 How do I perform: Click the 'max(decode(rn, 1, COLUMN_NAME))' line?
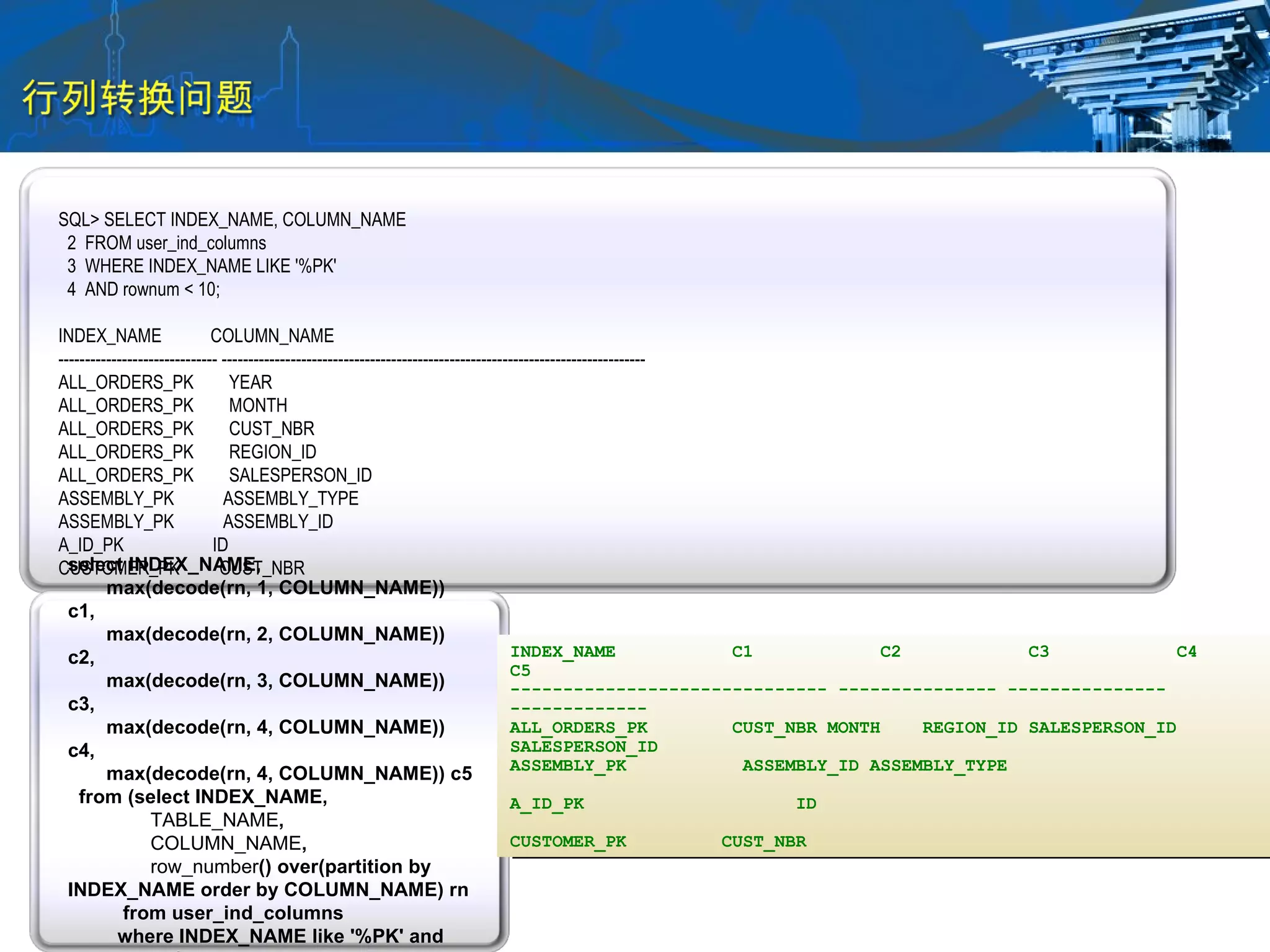click(x=275, y=588)
